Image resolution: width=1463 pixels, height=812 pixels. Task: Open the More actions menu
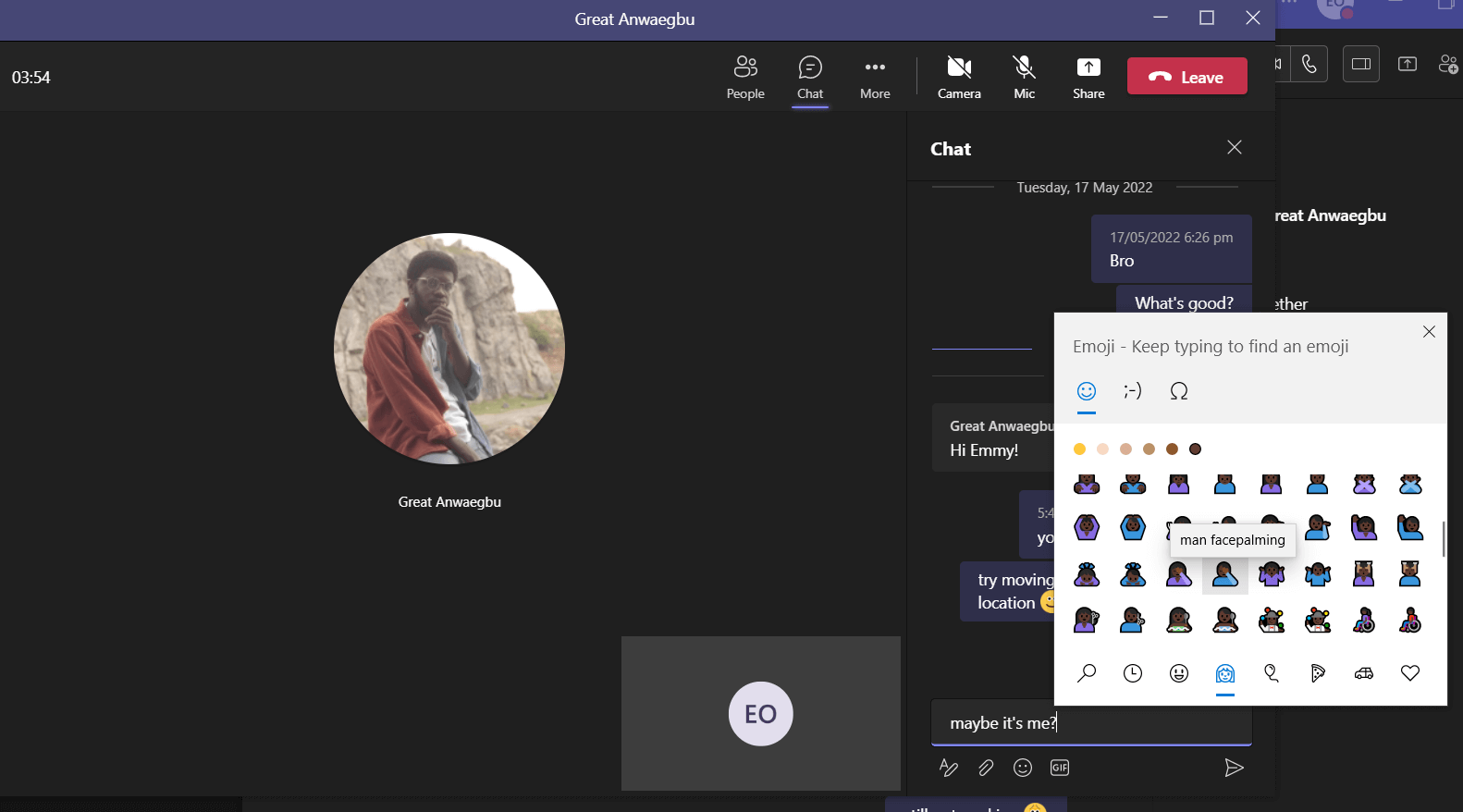875,78
